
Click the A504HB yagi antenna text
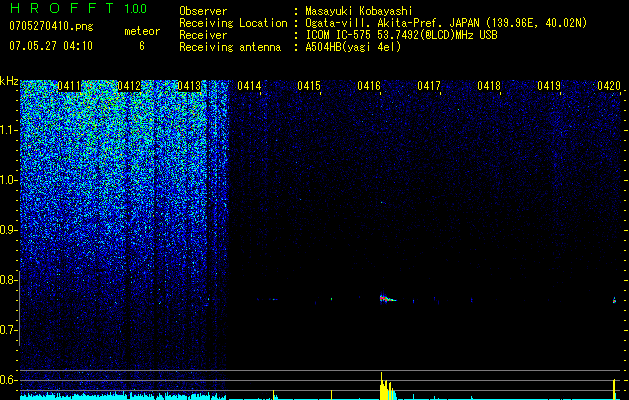353,47
